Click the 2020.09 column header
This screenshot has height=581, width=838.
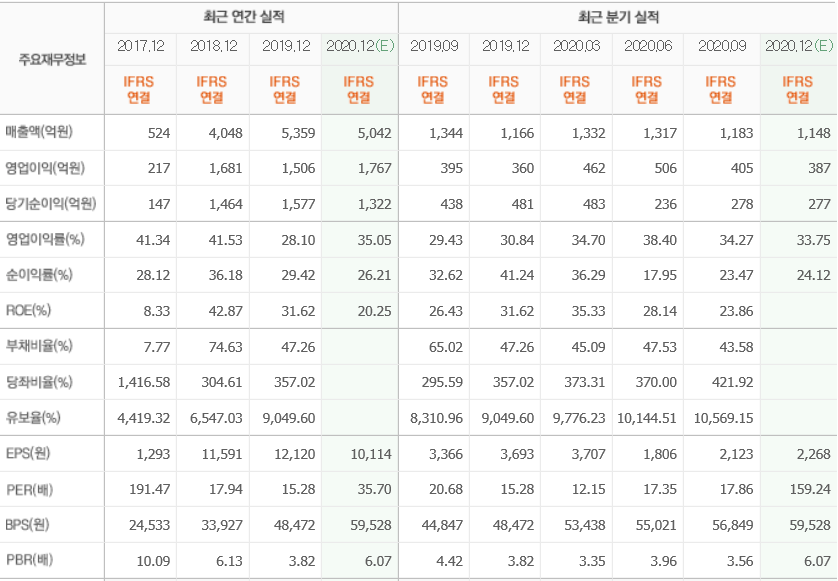pyautogui.click(x=722, y=46)
